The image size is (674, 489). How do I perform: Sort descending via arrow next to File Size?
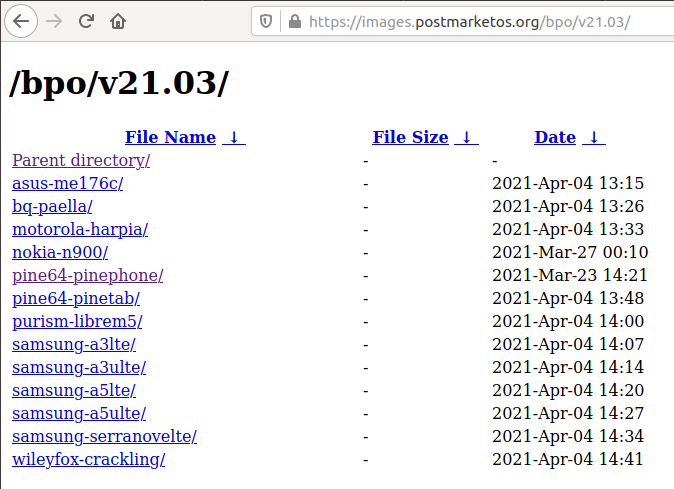pyautogui.click(x=466, y=138)
